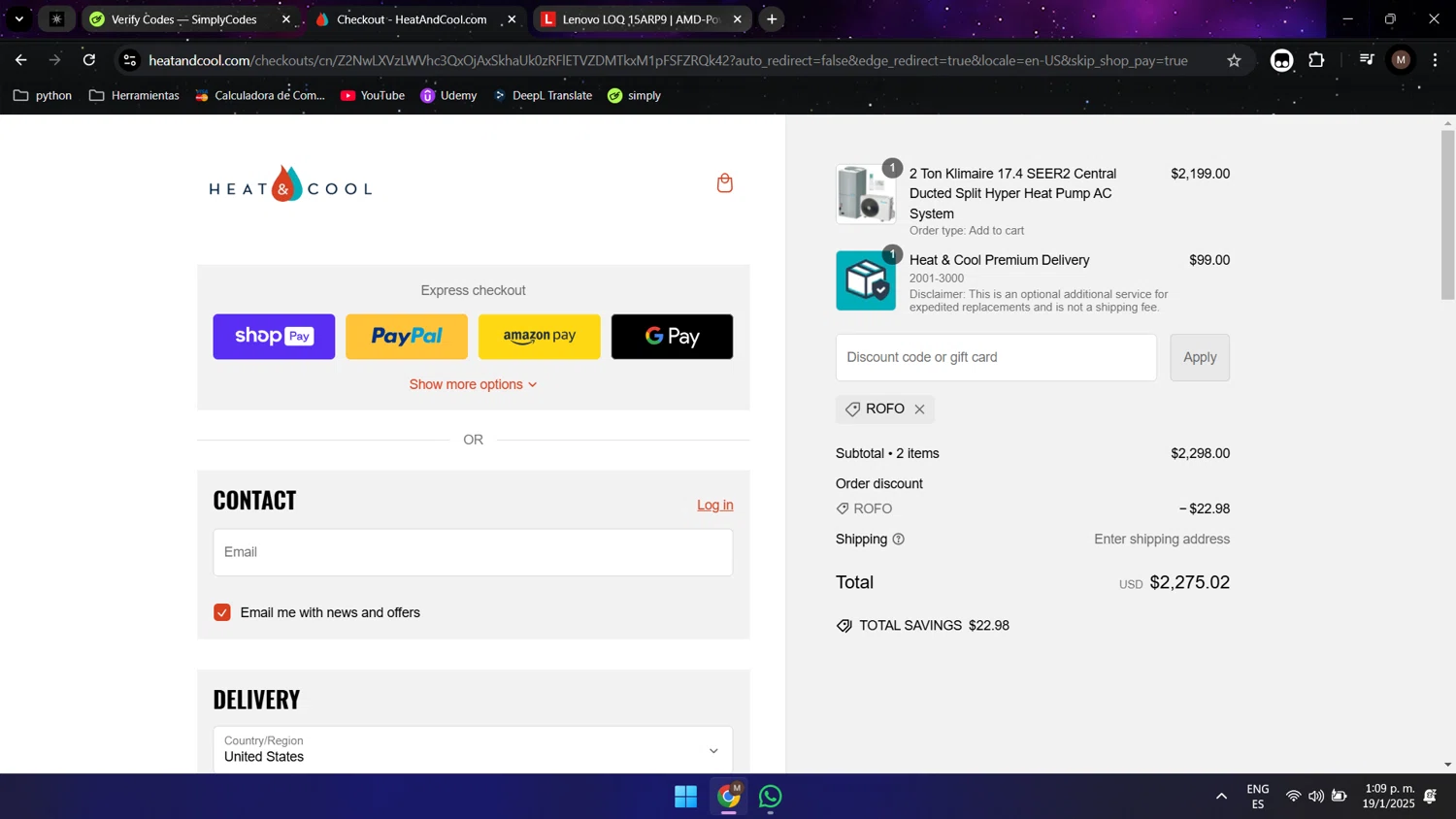Go back to previous page
This screenshot has height=819, width=1456.
coord(20,60)
